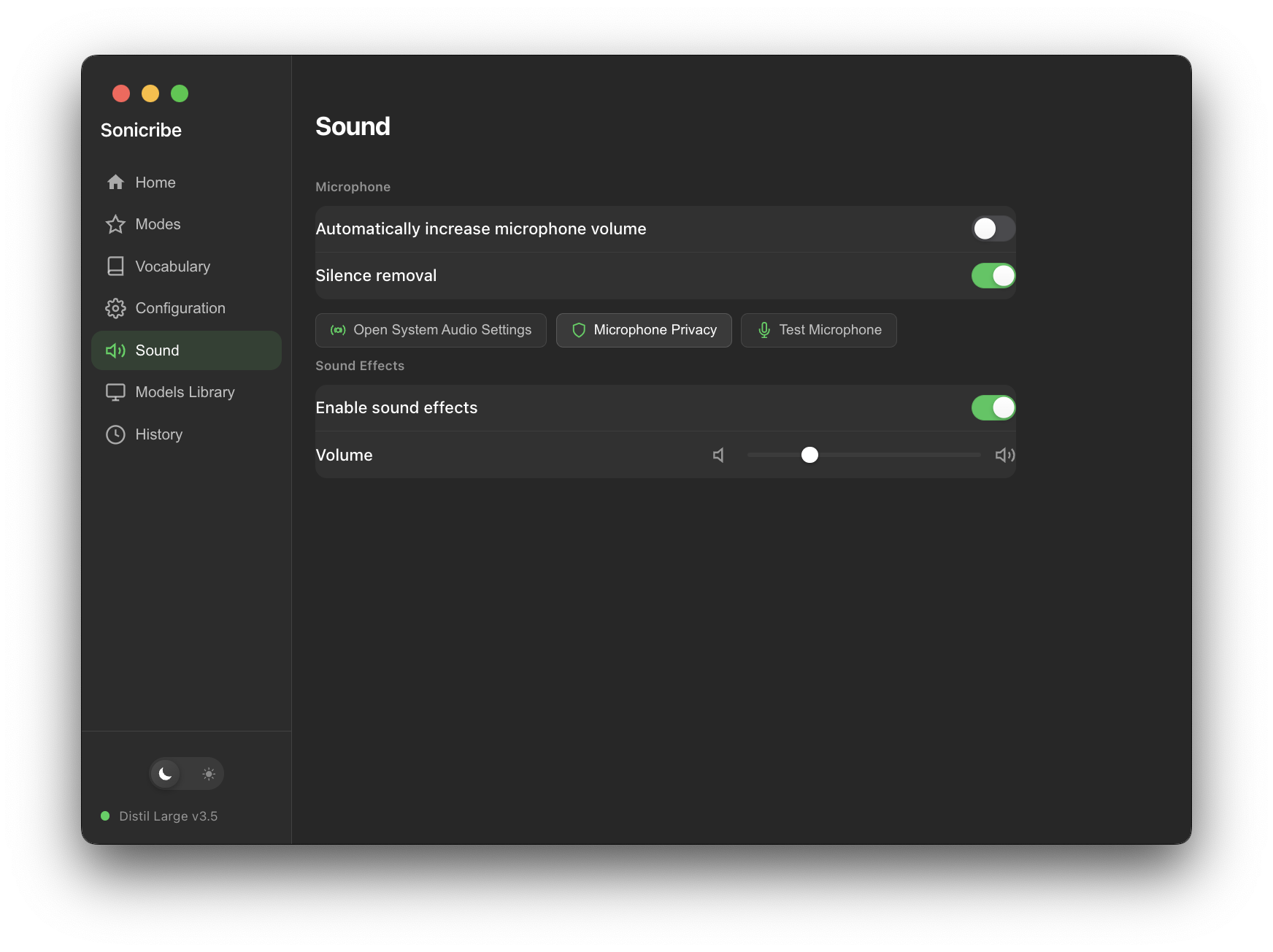1273x952 pixels.
Task: Toggle automatic microphone volume increase
Action: (993, 229)
